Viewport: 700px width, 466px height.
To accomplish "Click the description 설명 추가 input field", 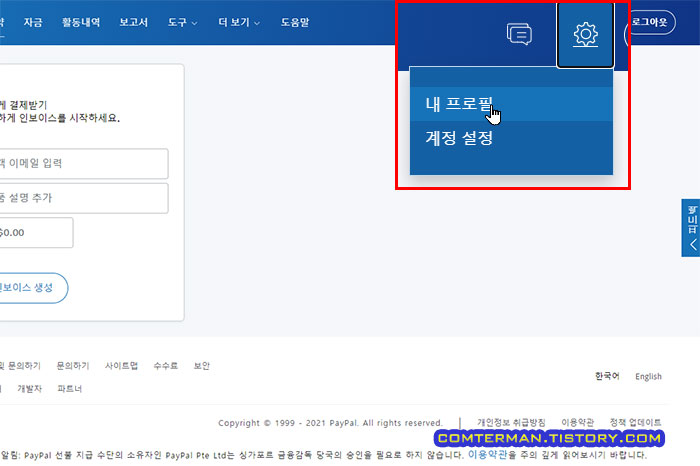I will (83, 198).
